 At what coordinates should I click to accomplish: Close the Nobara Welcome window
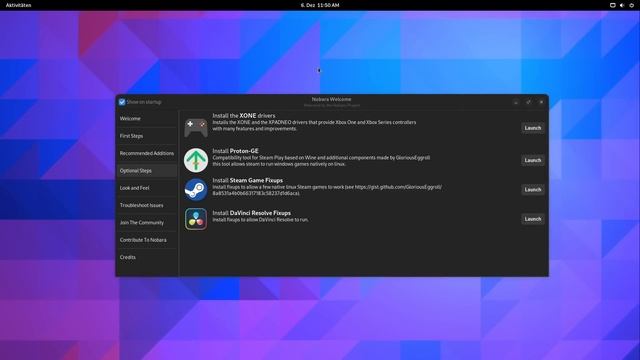point(541,102)
